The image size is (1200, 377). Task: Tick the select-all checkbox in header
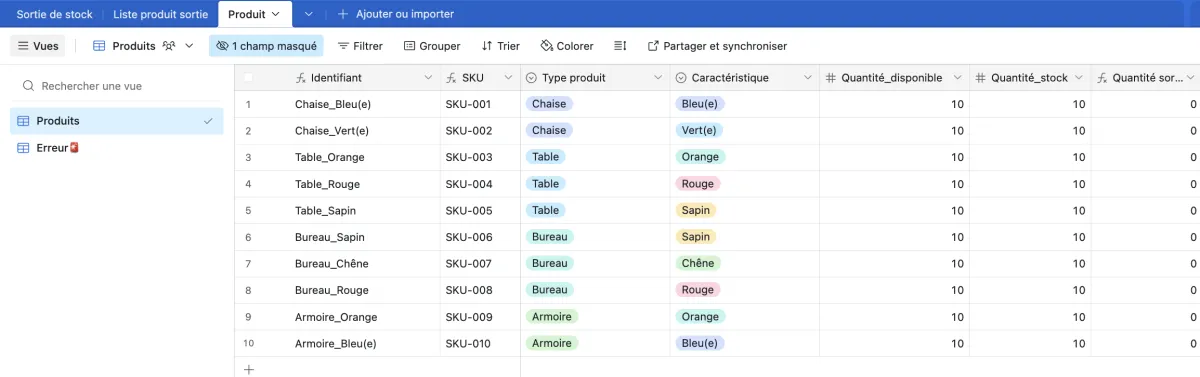248,78
